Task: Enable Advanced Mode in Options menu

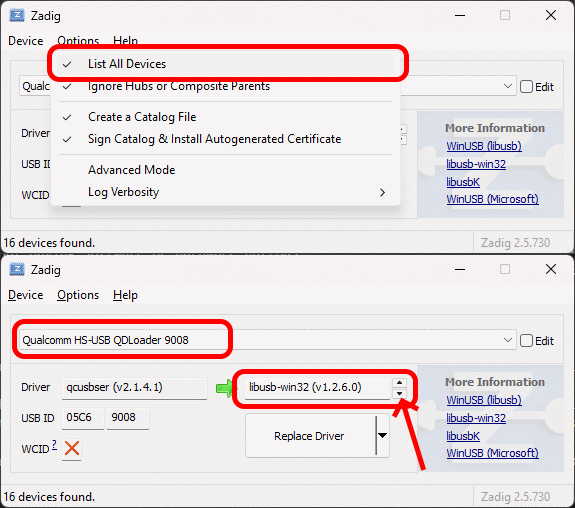Action: point(226,170)
